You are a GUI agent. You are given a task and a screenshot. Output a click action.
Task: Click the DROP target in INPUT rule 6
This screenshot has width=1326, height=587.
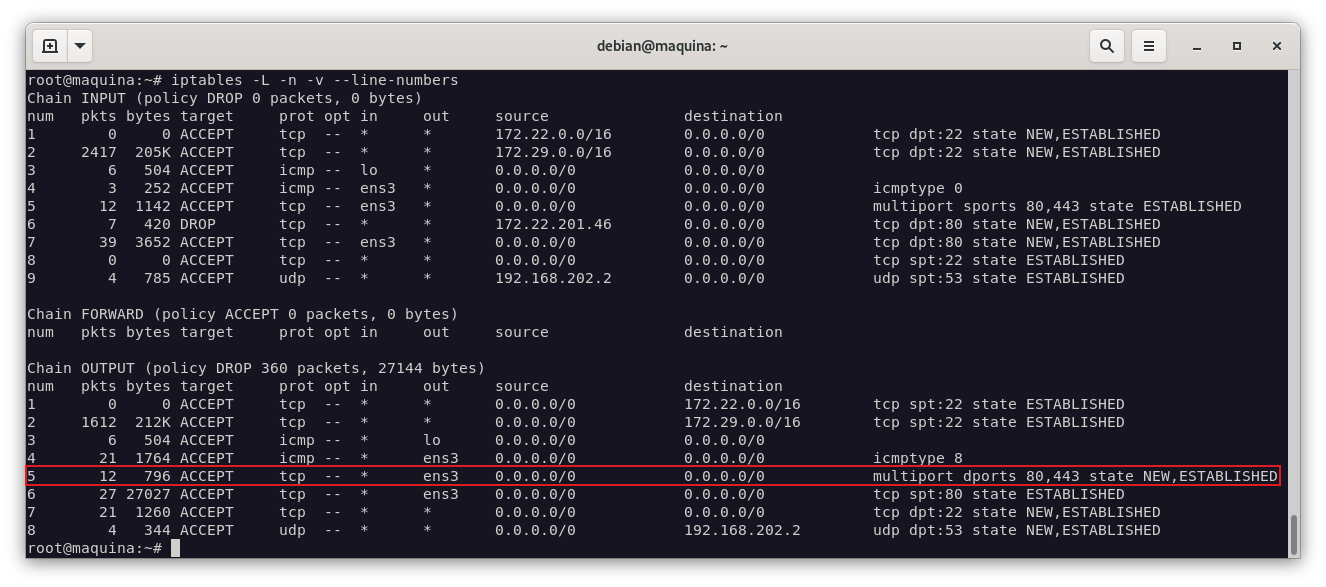197,224
